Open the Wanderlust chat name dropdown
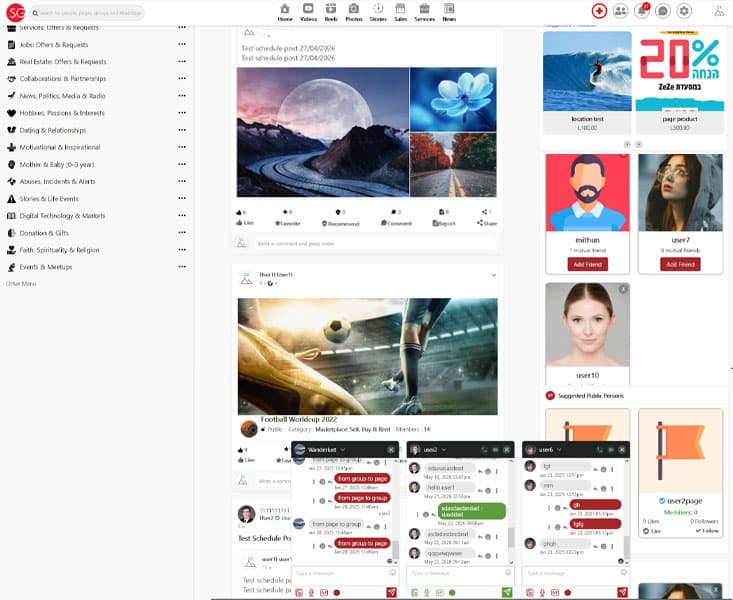The image size is (733, 600). click(343, 450)
